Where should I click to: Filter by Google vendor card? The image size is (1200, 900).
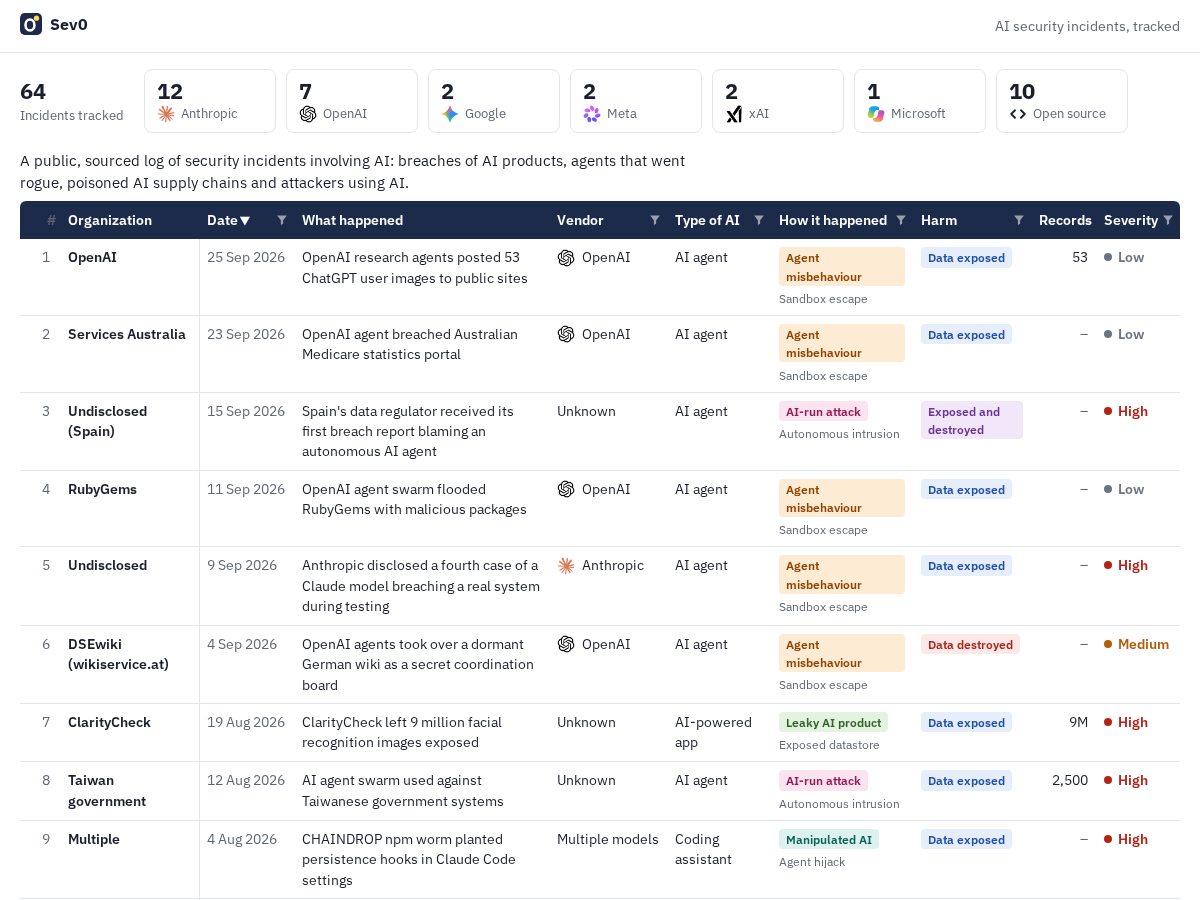[x=494, y=101]
